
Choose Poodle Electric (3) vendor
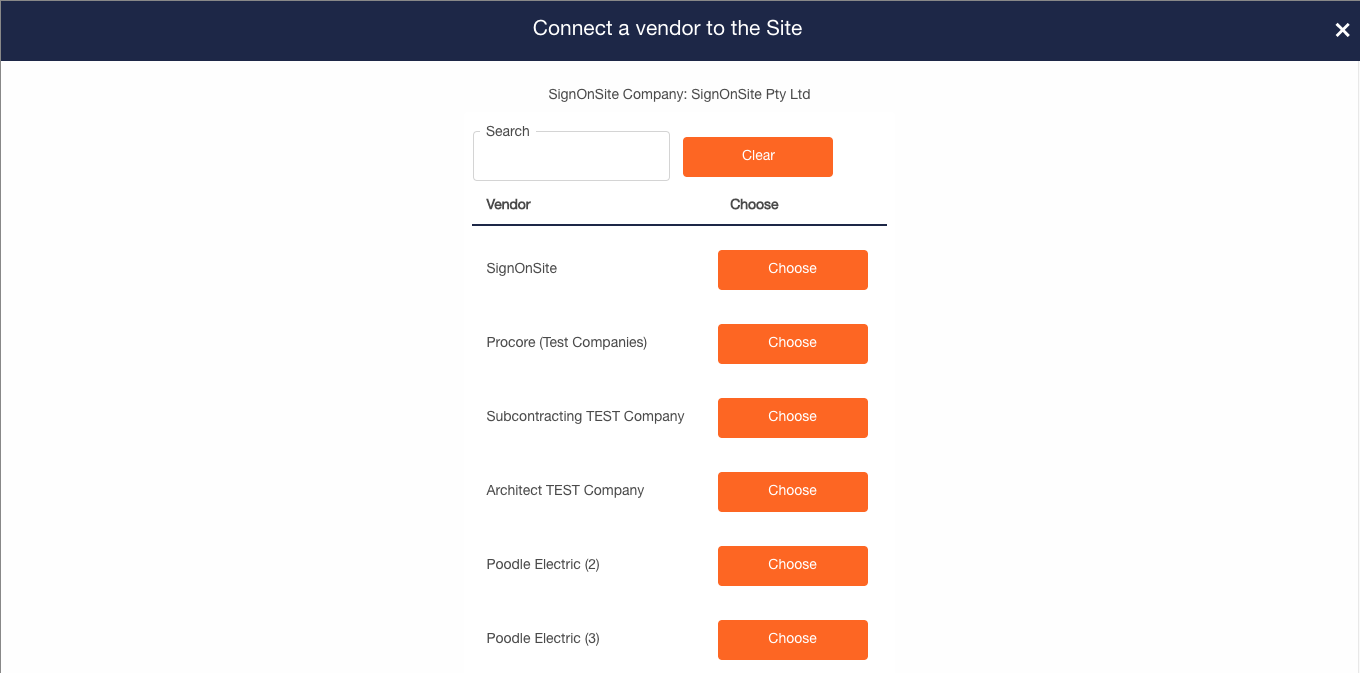click(793, 639)
